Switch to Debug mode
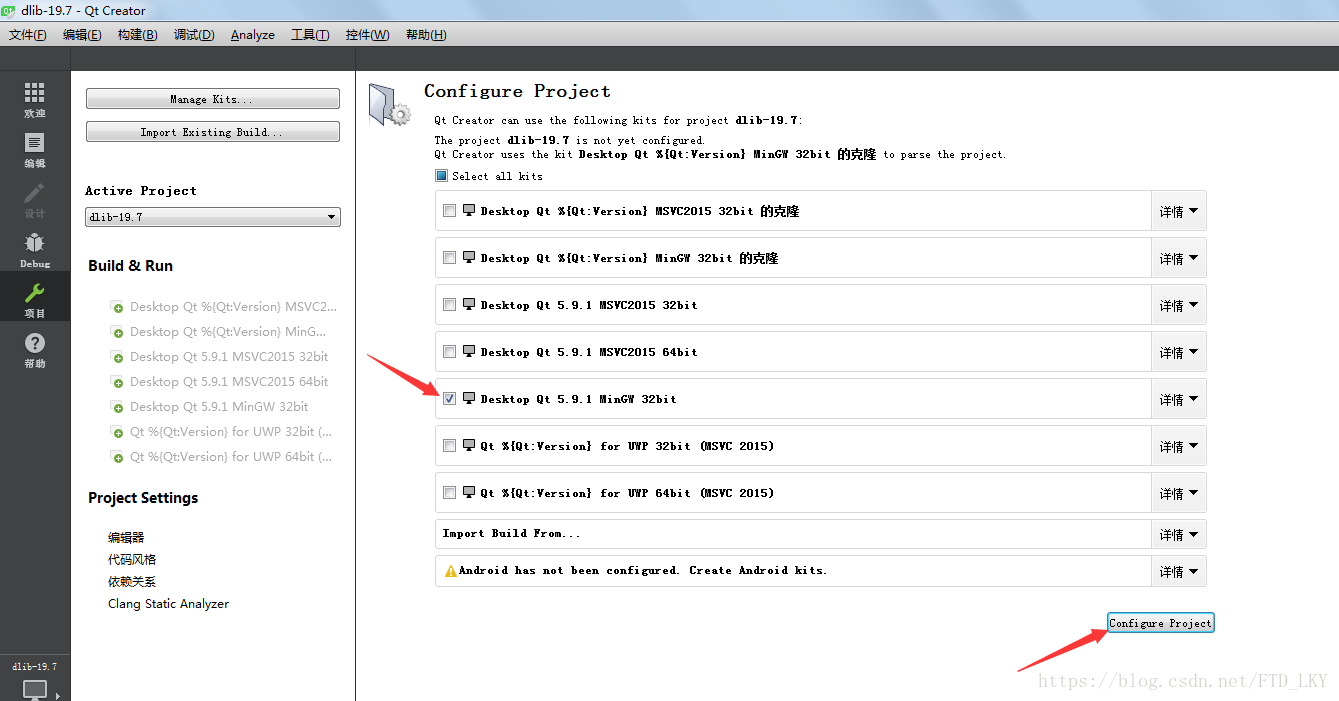This screenshot has height=701, width=1339. point(35,250)
